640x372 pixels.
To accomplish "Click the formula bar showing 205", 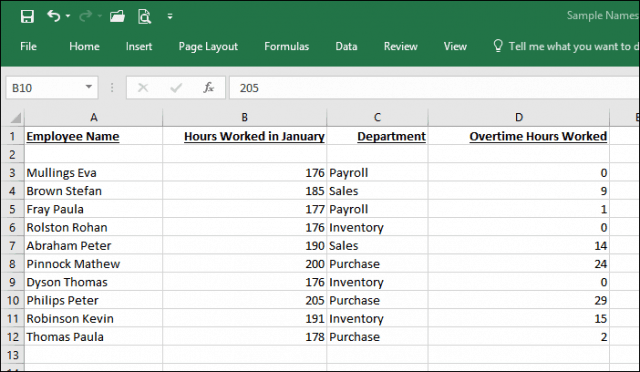I will [434, 88].
